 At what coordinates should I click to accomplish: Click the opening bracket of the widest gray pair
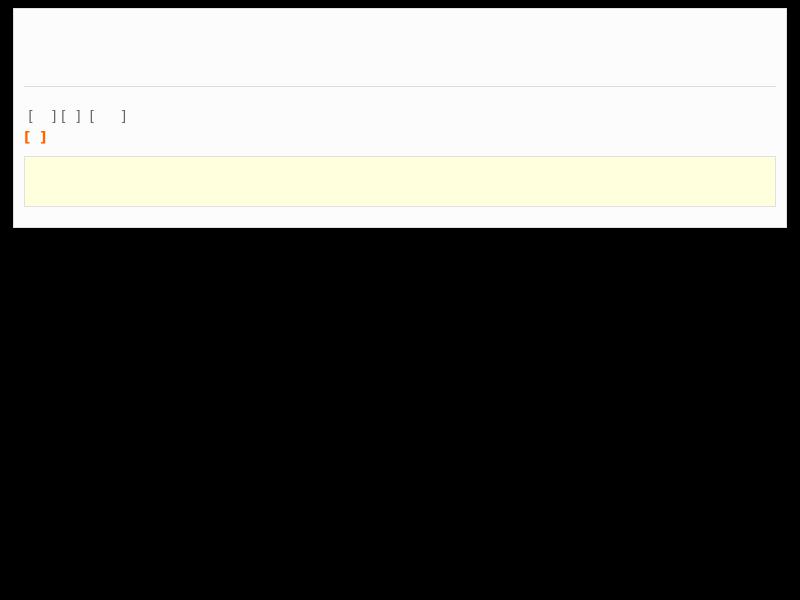(x=92, y=116)
